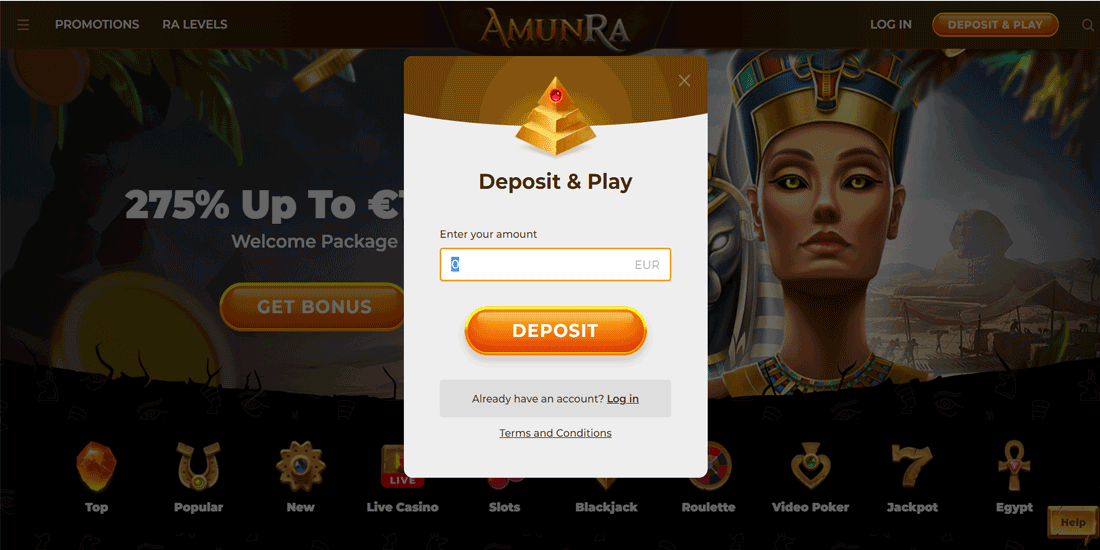This screenshot has width=1100, height=550.
Task: Open the hamburger menu icon
Action: click(x=23, y=25)
